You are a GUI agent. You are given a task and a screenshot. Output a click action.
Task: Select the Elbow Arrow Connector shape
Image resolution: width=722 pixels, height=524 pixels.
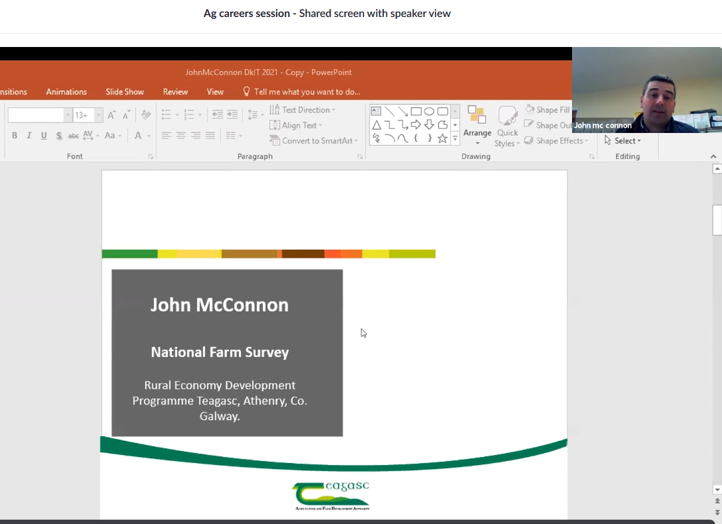pyautogui.click(x=403, y=125)
